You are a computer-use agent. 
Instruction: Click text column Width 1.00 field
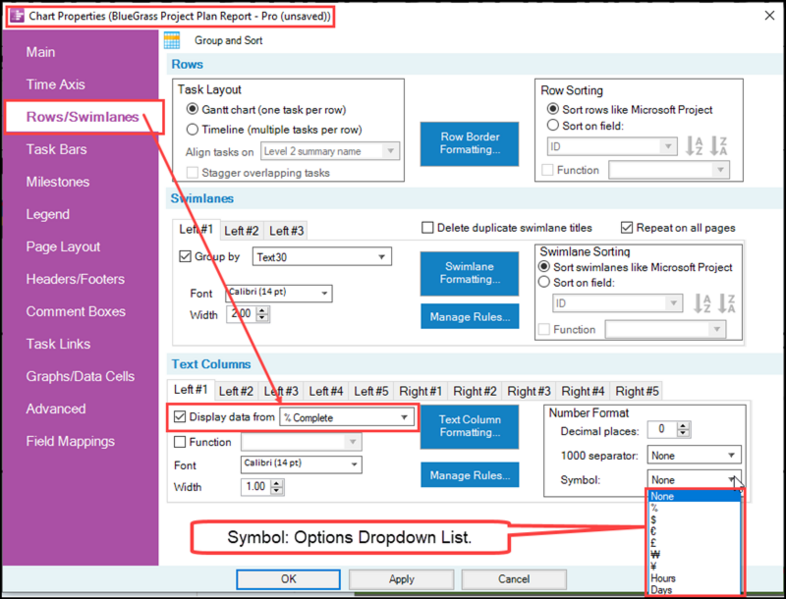coord(256,486)
